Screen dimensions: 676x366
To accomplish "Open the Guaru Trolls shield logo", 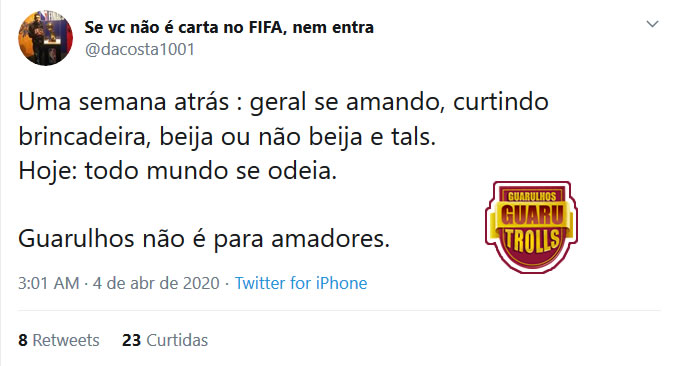I will coord(532,227).
